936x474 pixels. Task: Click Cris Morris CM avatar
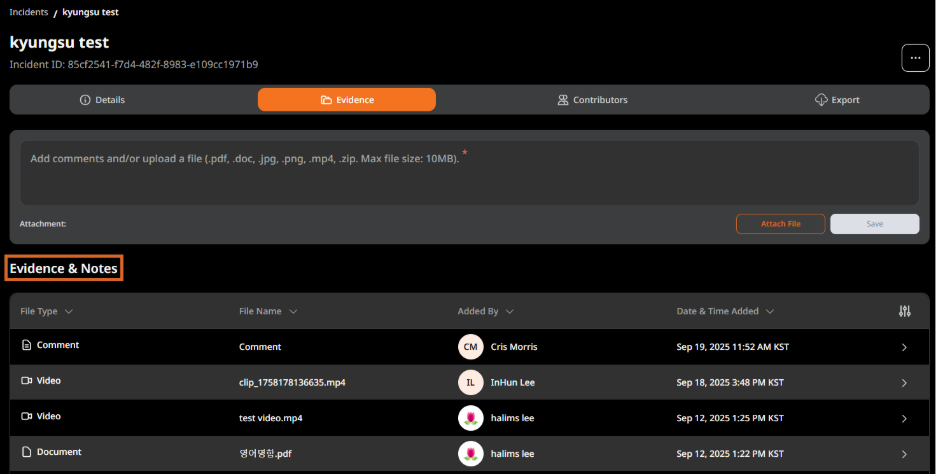(470, 347)
